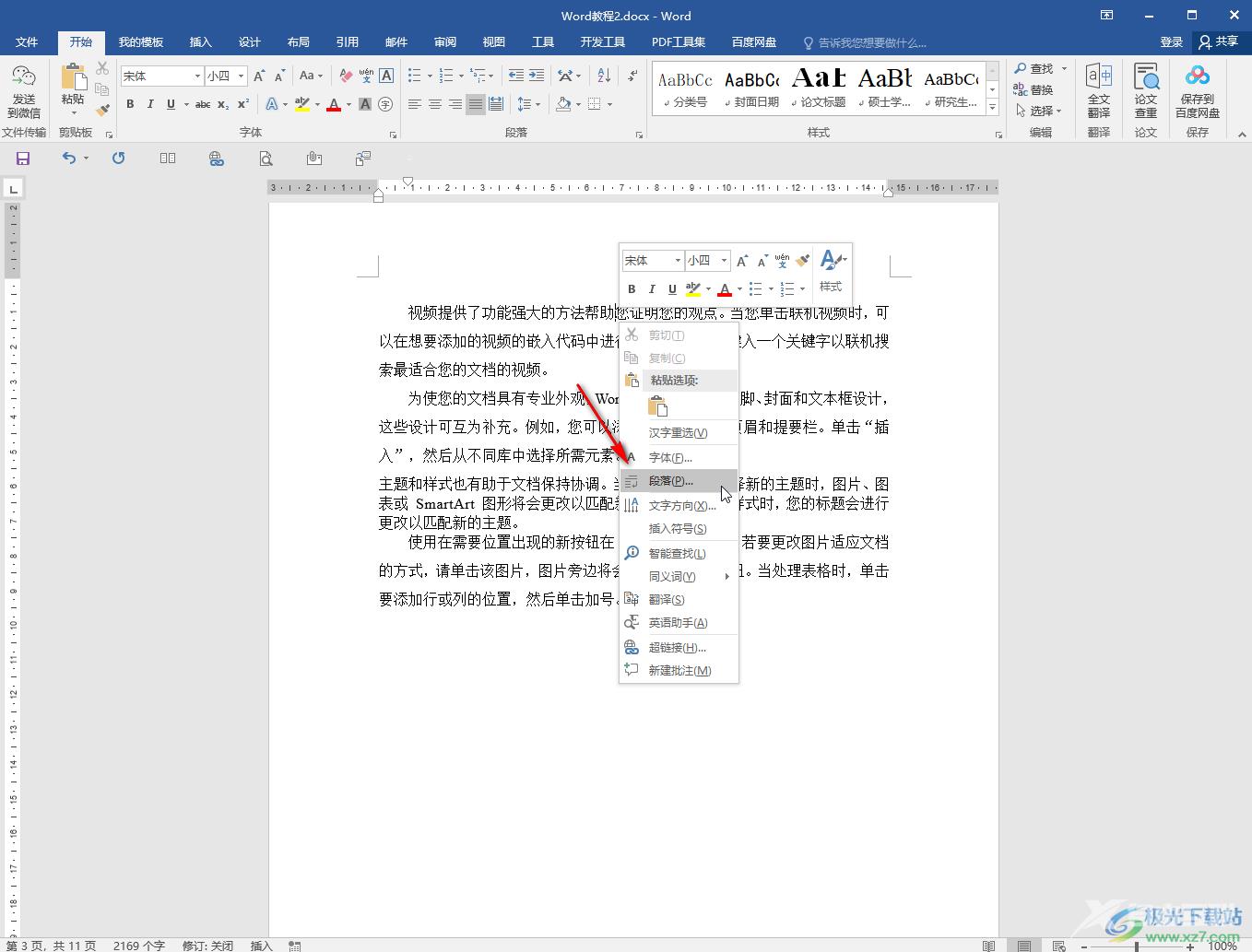Click word count 2169 个字 in status bar
Viewport: 1252px width, 952px height.
pos(139,946)
